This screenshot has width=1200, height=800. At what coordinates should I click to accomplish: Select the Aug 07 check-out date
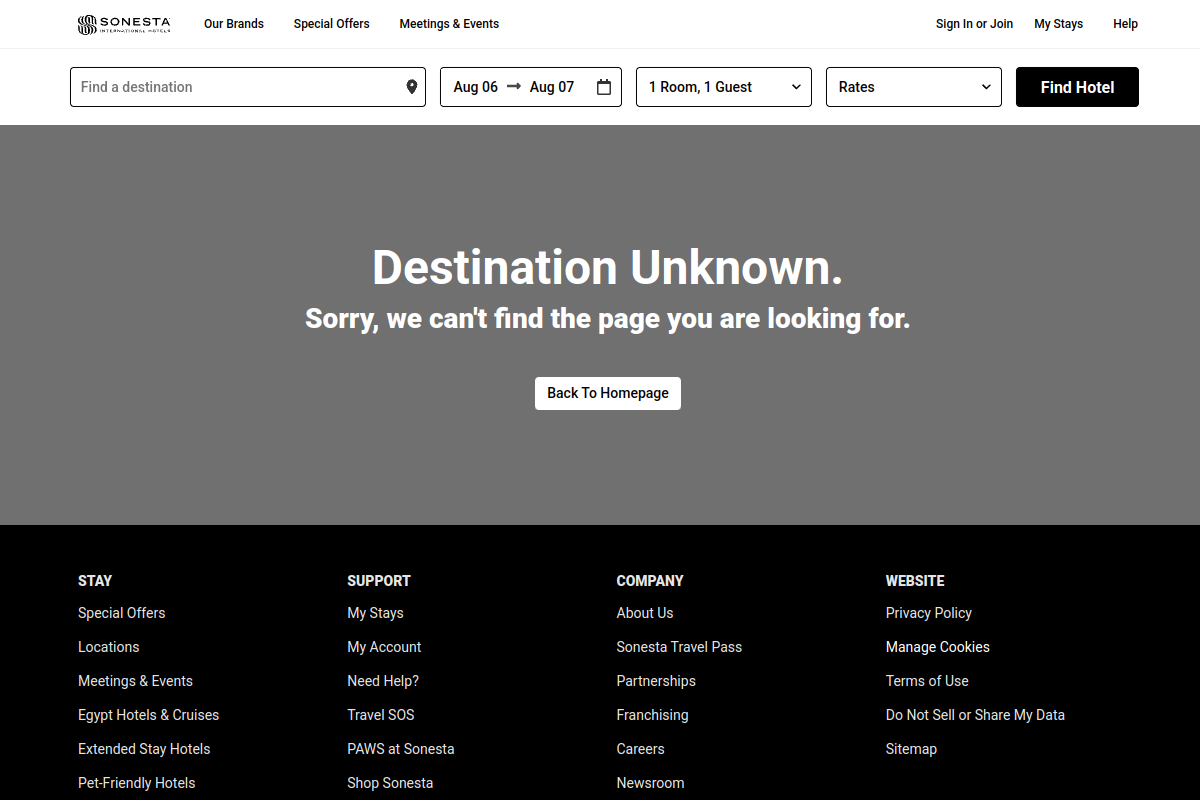(552, 87)
